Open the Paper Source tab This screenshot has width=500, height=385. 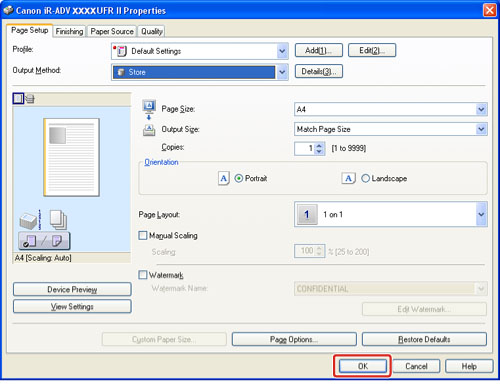[112, 31]
